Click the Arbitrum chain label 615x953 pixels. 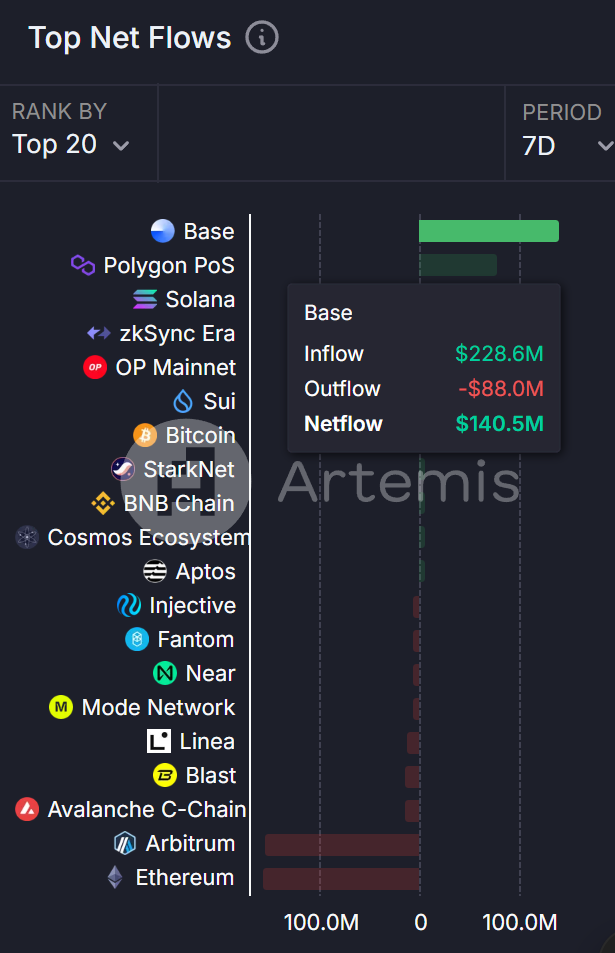tap(190, 843)
